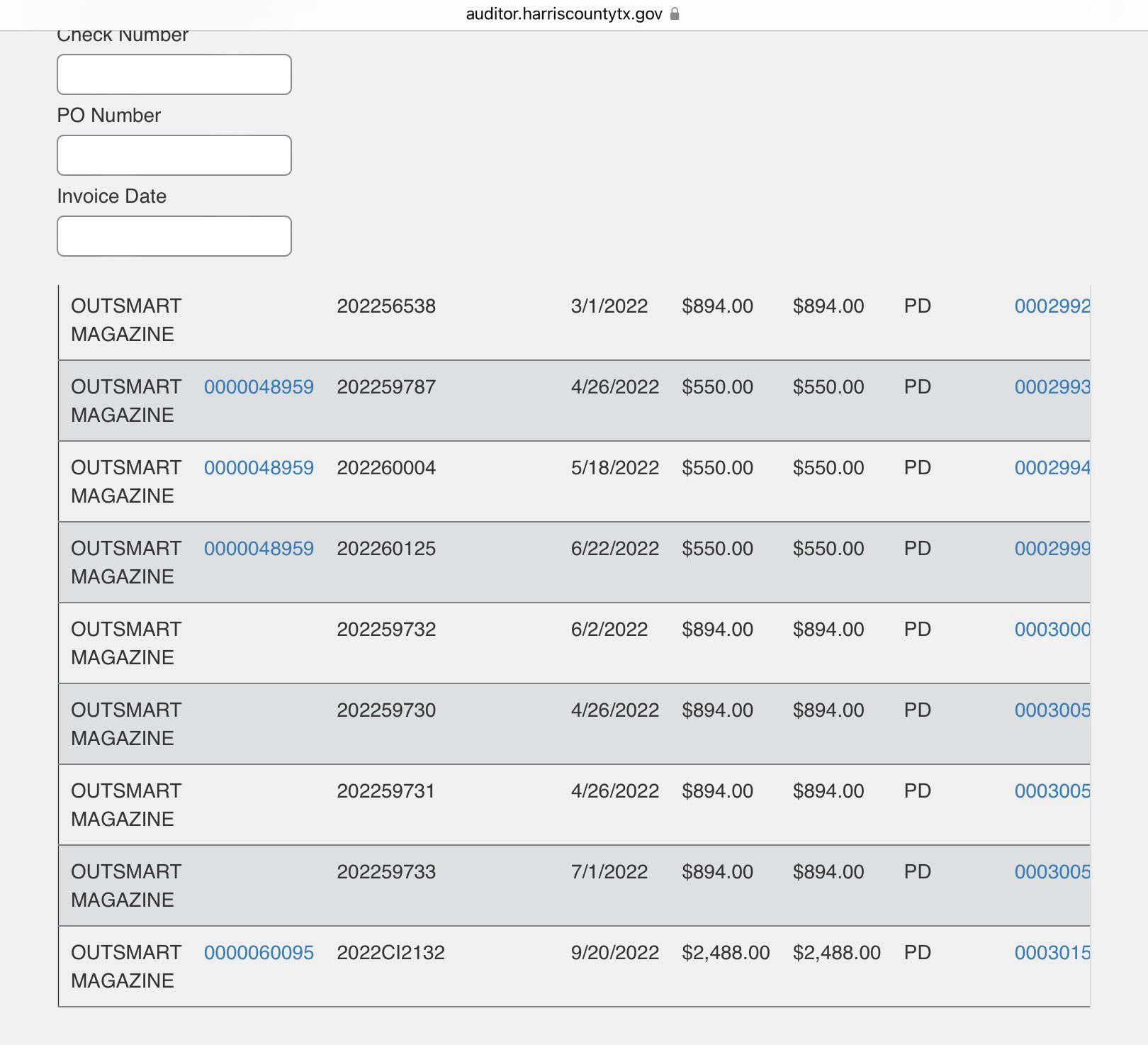
Task: Click the date 5/18/2022
Action: [x=615, y=468]
